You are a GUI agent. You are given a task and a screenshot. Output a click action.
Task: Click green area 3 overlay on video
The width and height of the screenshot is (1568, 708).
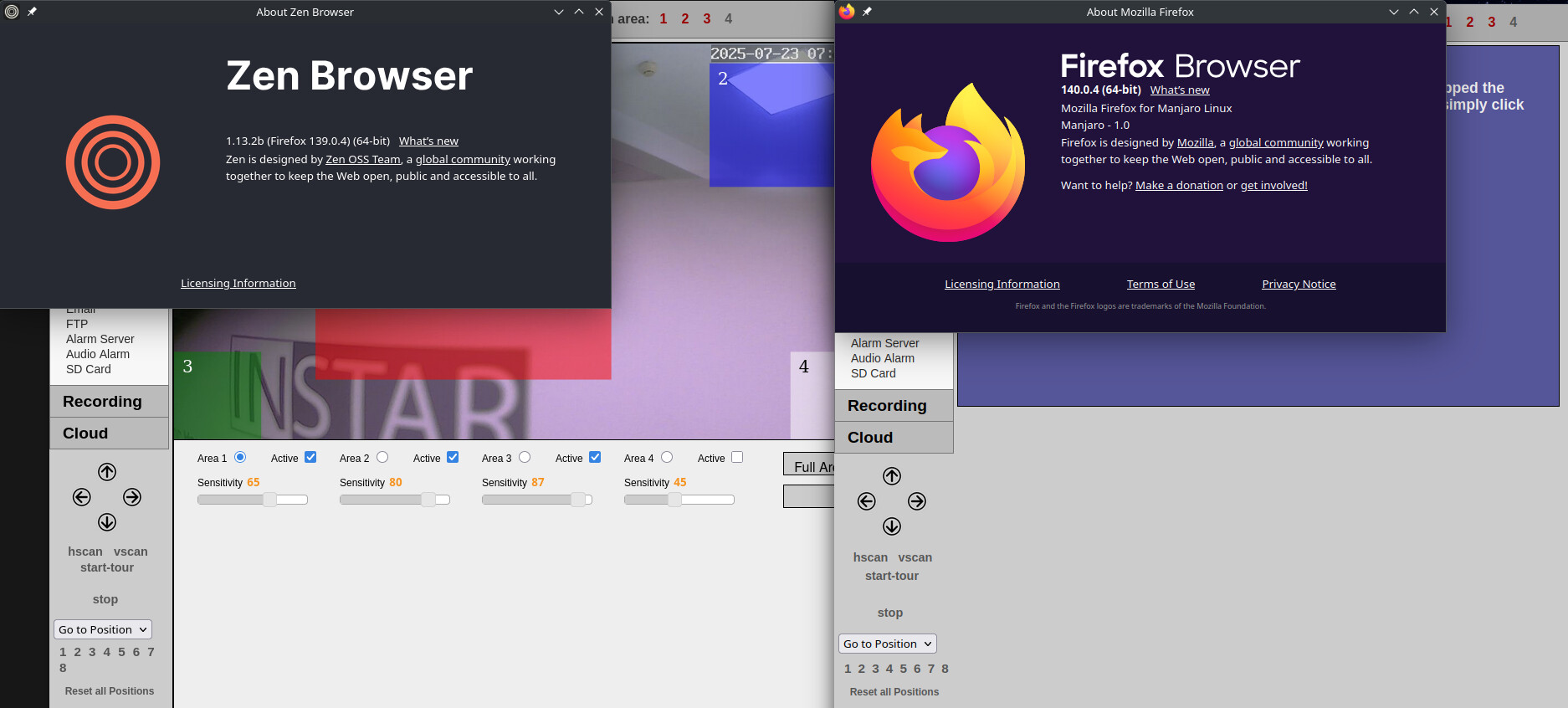pos(217,395)
